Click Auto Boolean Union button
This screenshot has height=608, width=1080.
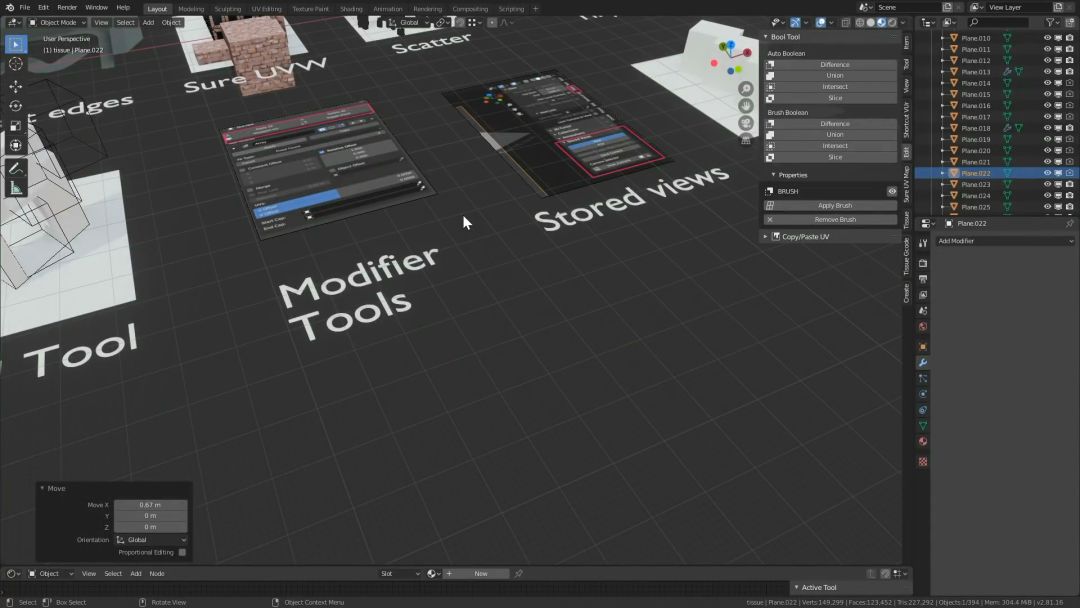[x=830, y=76]
